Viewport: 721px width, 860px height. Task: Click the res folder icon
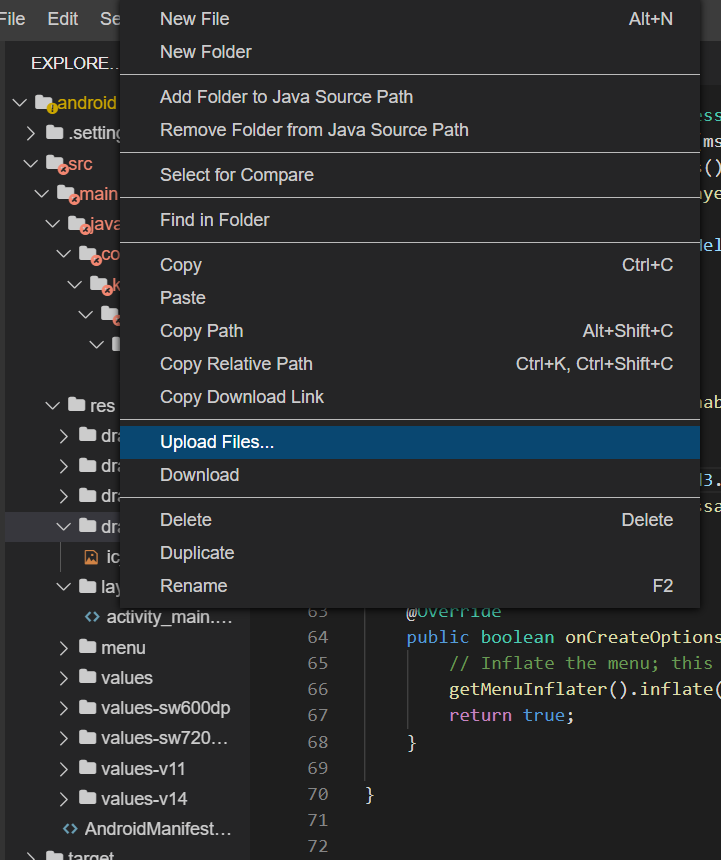click(76, 405)
